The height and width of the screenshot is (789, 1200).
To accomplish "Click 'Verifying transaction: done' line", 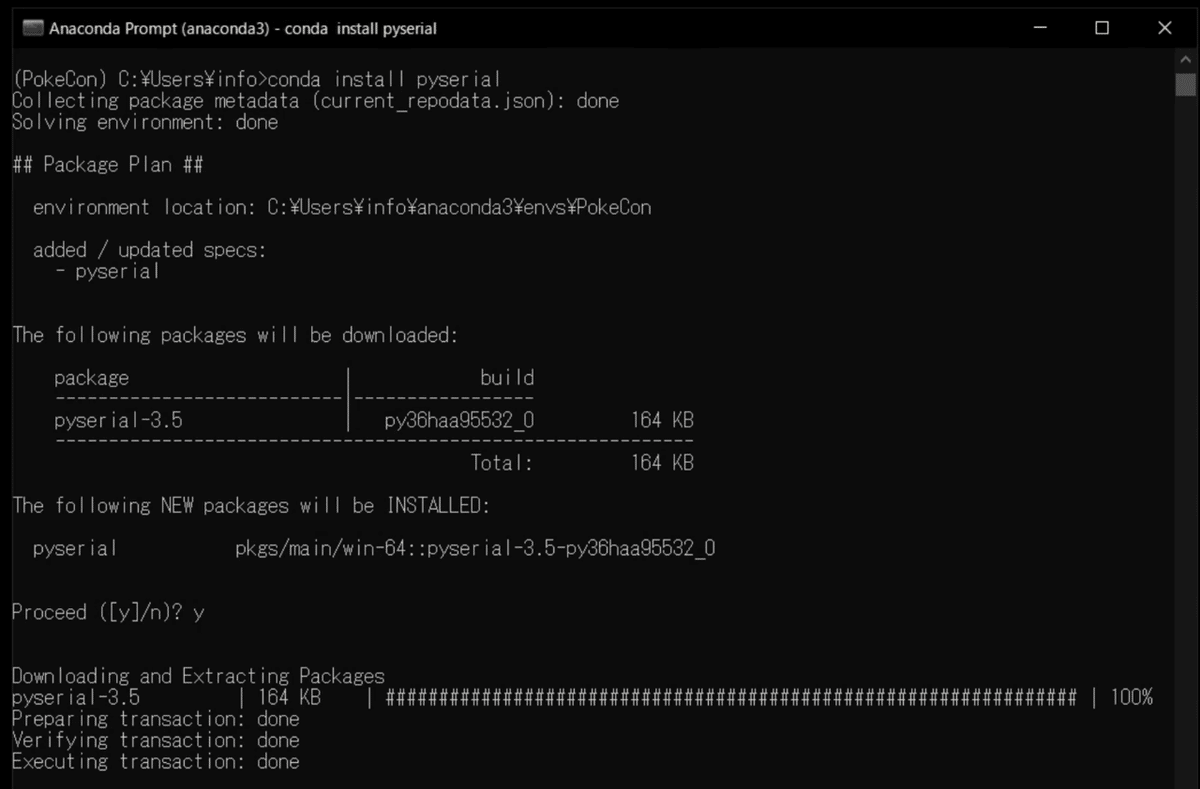I will [x=156, y=740].
